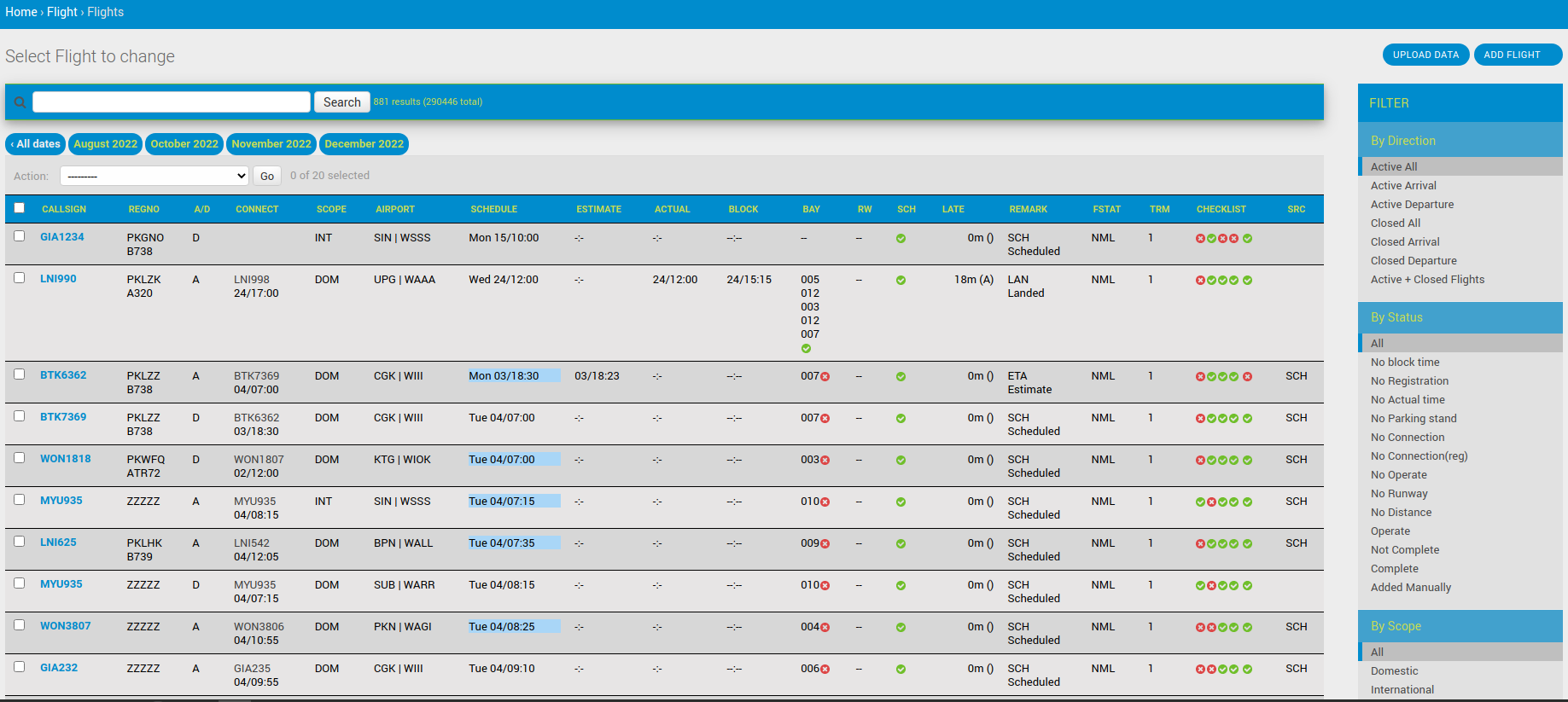Sort table by SCHEDULE column header
Screen dimensions: 1568x702
pyautogui.click(x=493, y=209)
